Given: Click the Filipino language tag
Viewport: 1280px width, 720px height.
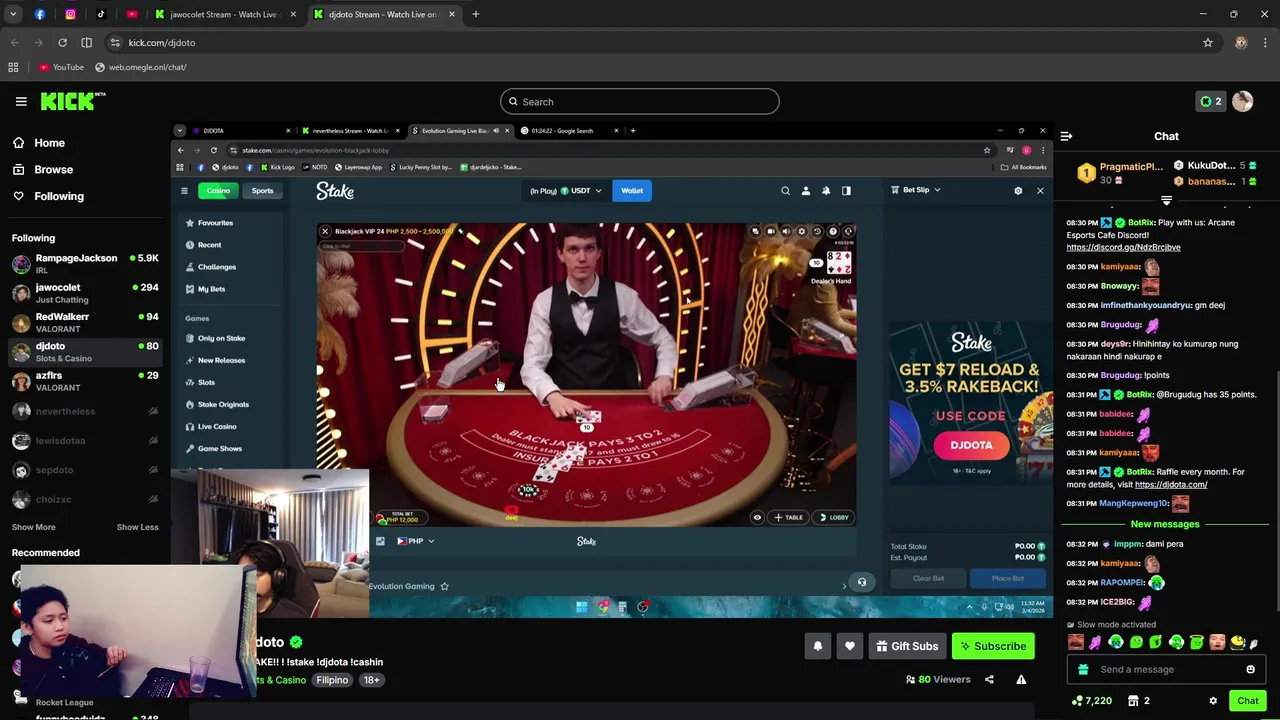Looking at the screenshot, I should coord(332,680).
